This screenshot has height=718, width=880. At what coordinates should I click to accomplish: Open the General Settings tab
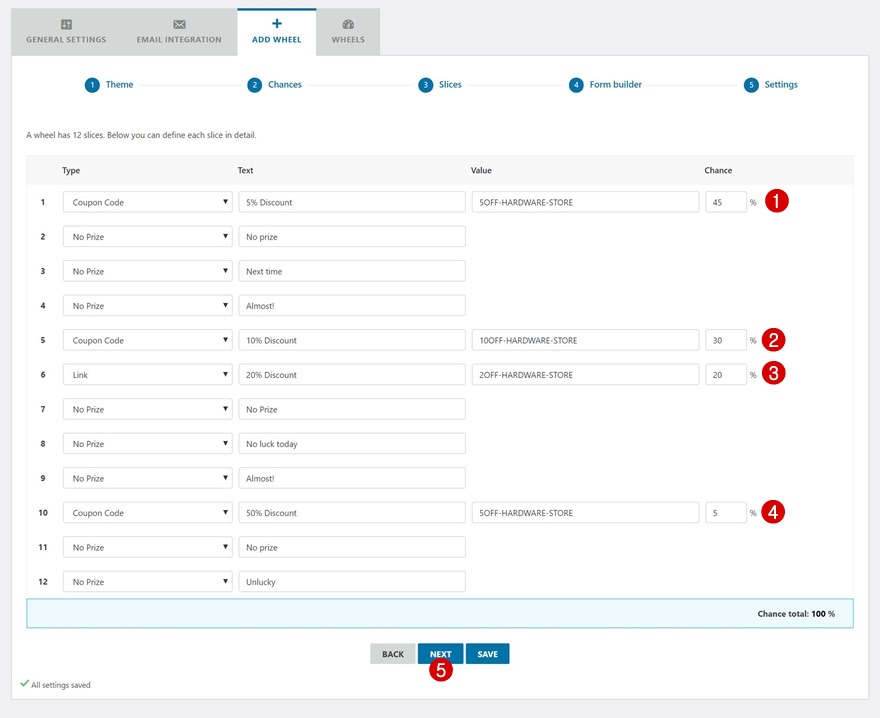pos(66,32)
